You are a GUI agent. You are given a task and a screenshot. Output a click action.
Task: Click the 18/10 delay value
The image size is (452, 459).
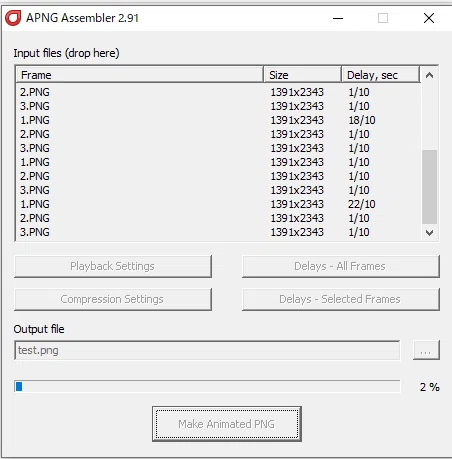362,120
